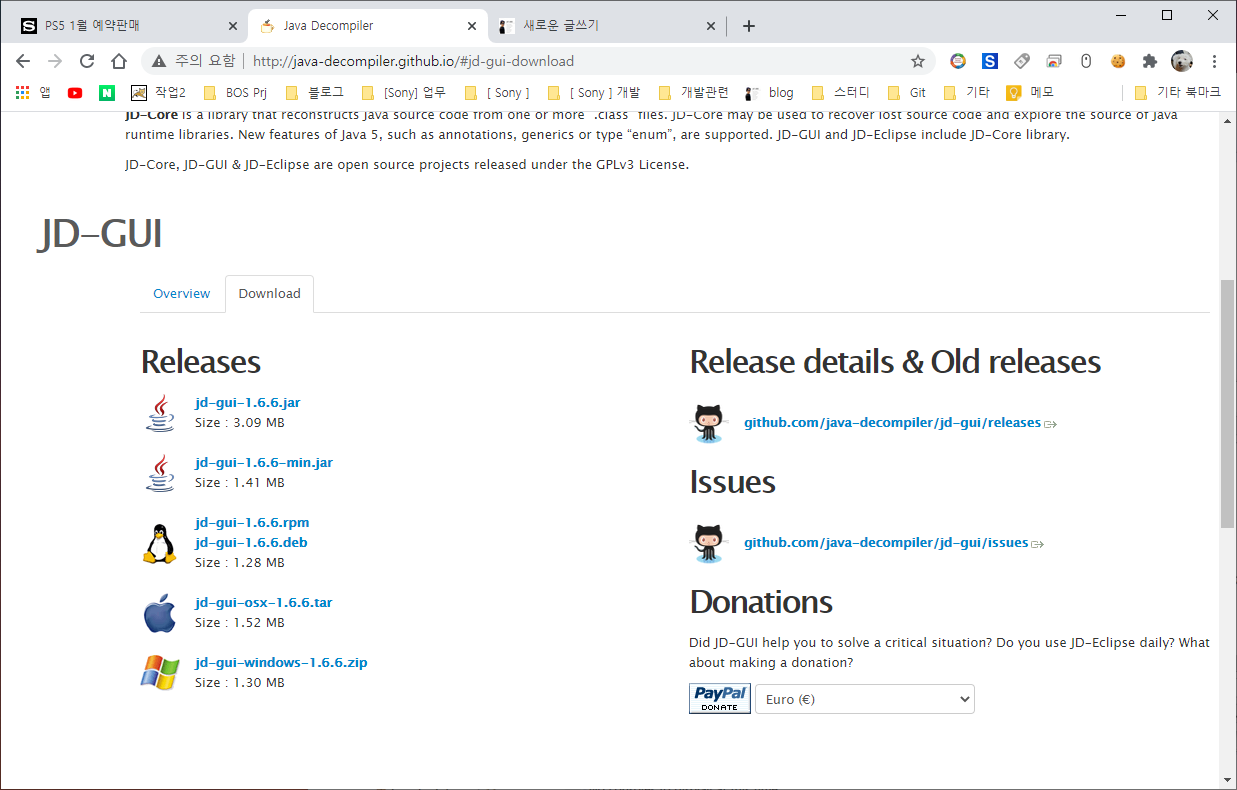Image resolution: width=1237 pixels, height=790 pixels.
Task: Open the user profile avatar
Action: pyautogui.click(x=1182, y=61)
